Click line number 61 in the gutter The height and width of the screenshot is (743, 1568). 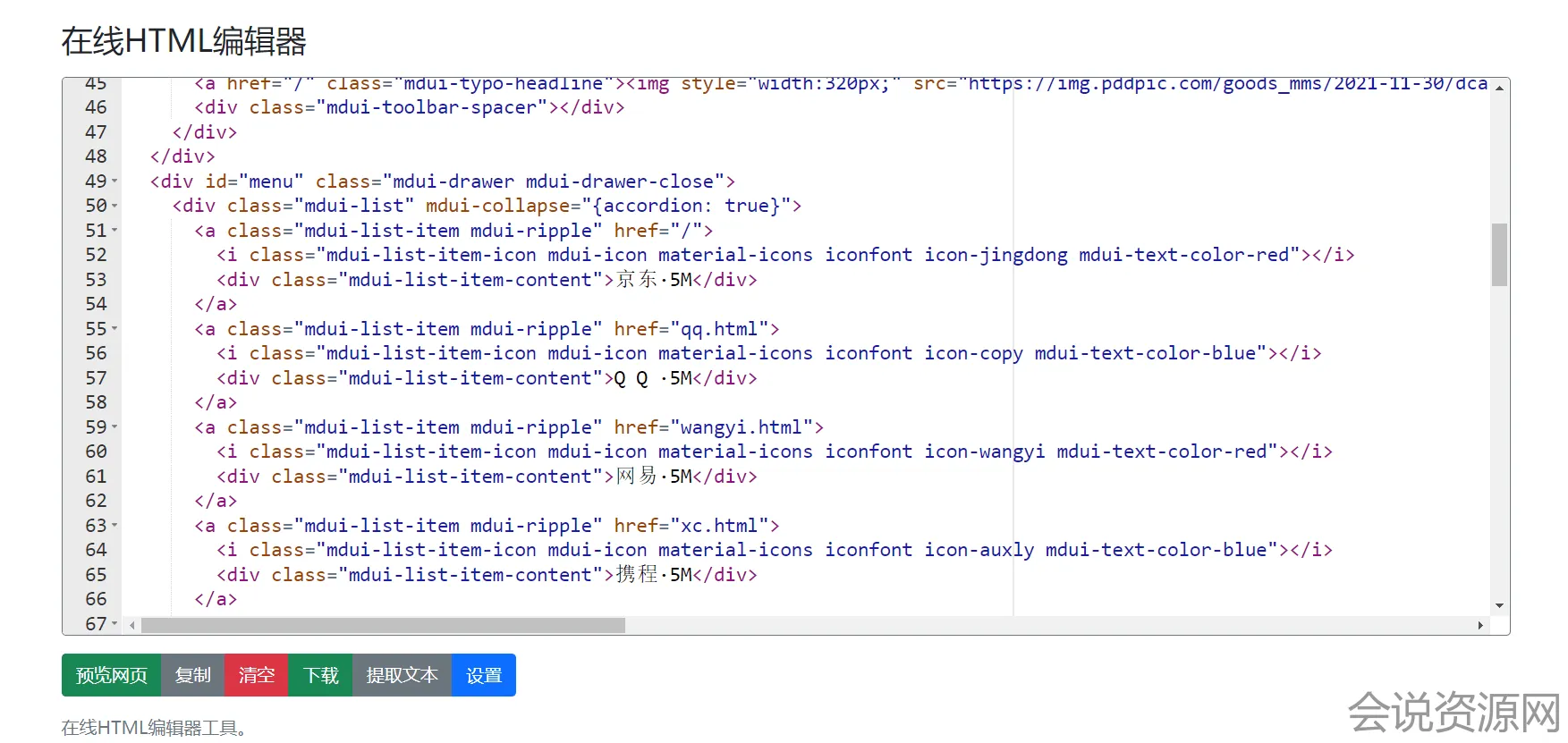click(96, 477)
